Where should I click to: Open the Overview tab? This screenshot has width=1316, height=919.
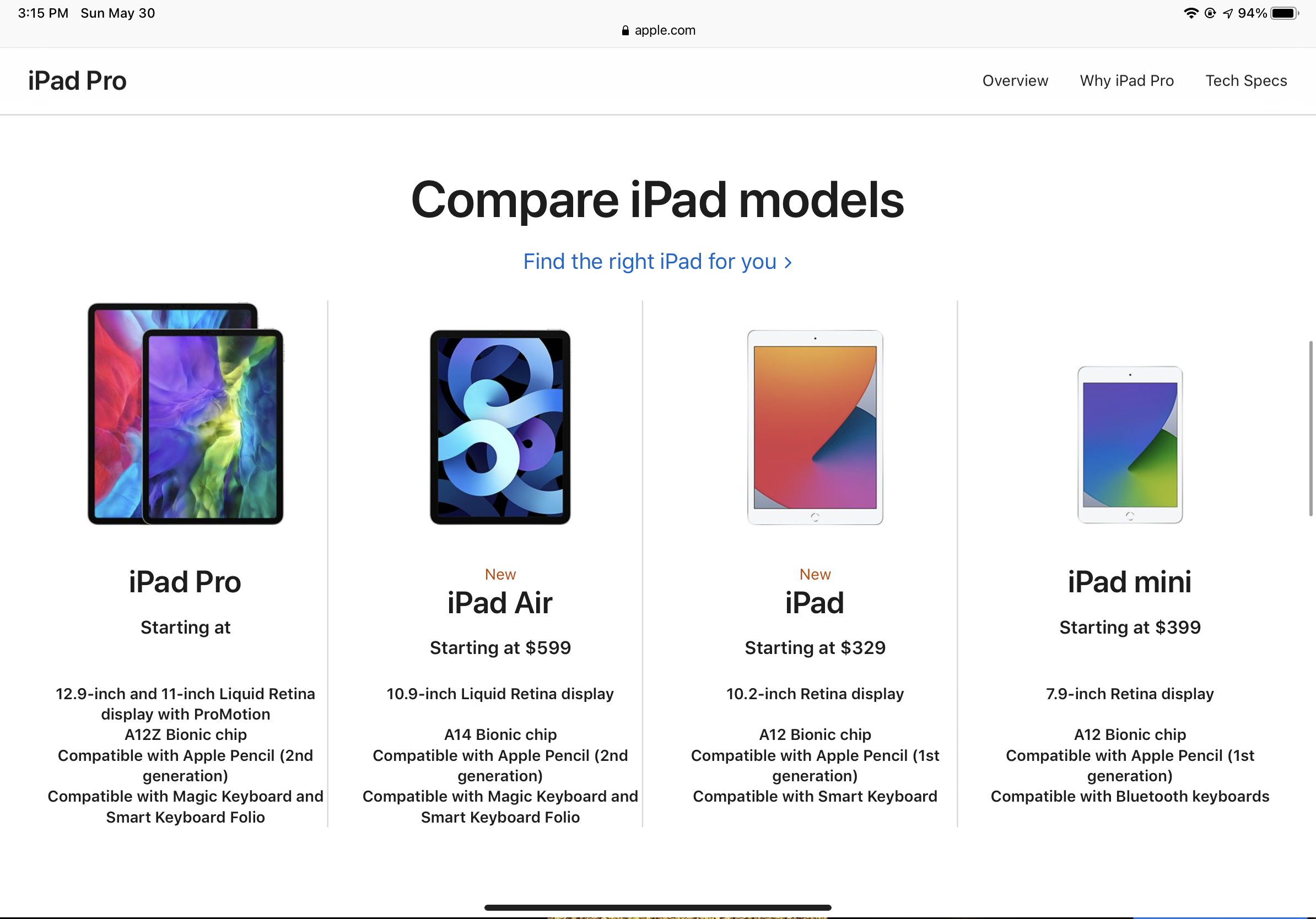(x=1015, y=81)
